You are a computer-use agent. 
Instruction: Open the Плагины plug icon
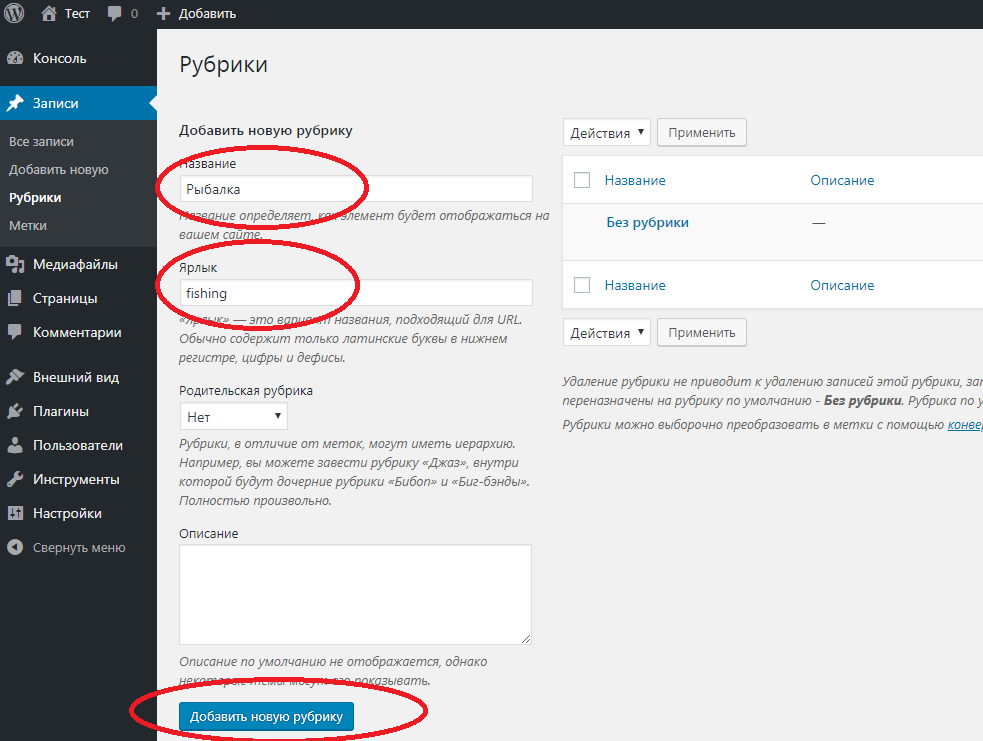coord(15,411)
